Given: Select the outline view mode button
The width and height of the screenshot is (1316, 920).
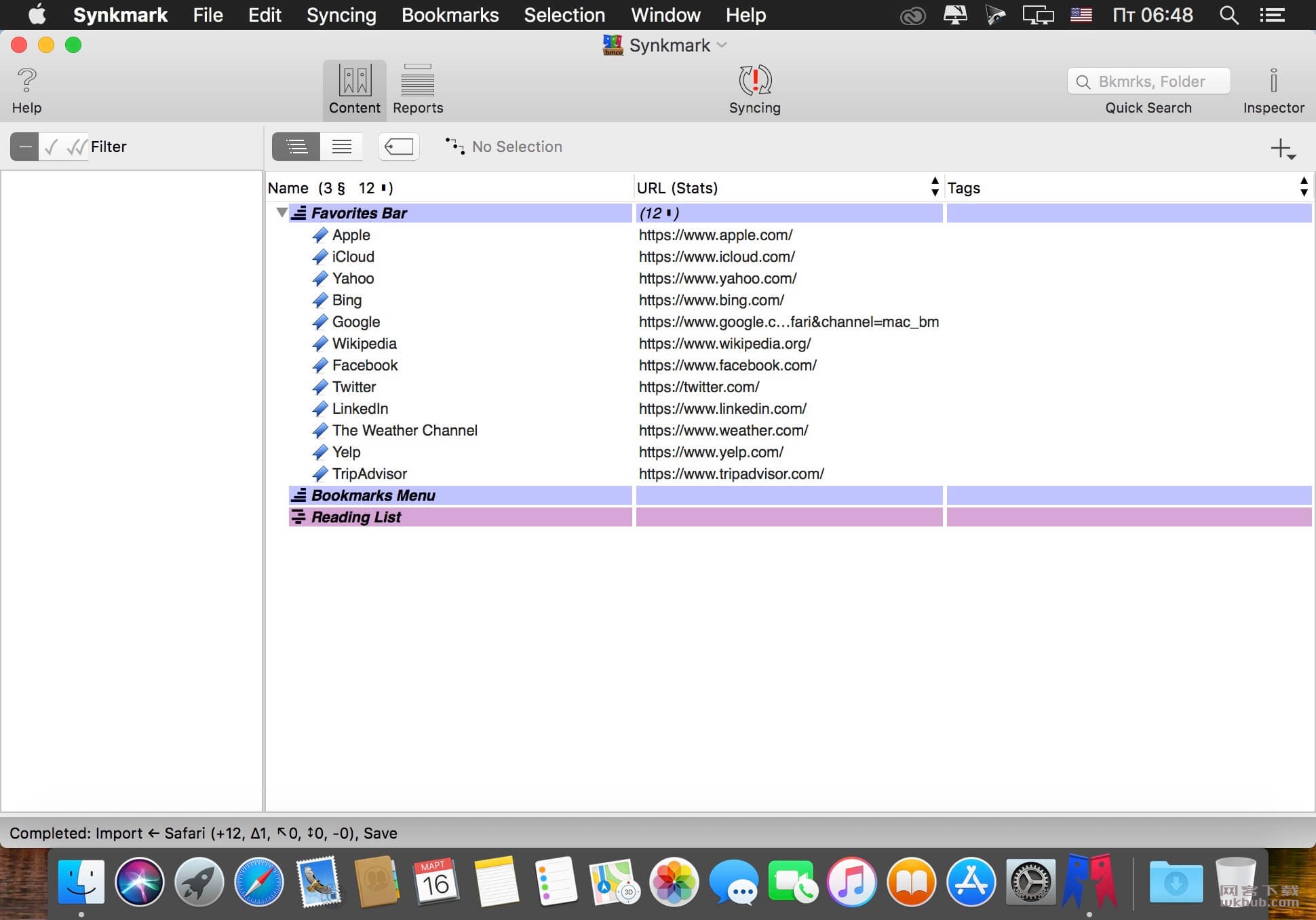Looking at the screenshot, I should [x=296, y=147].
